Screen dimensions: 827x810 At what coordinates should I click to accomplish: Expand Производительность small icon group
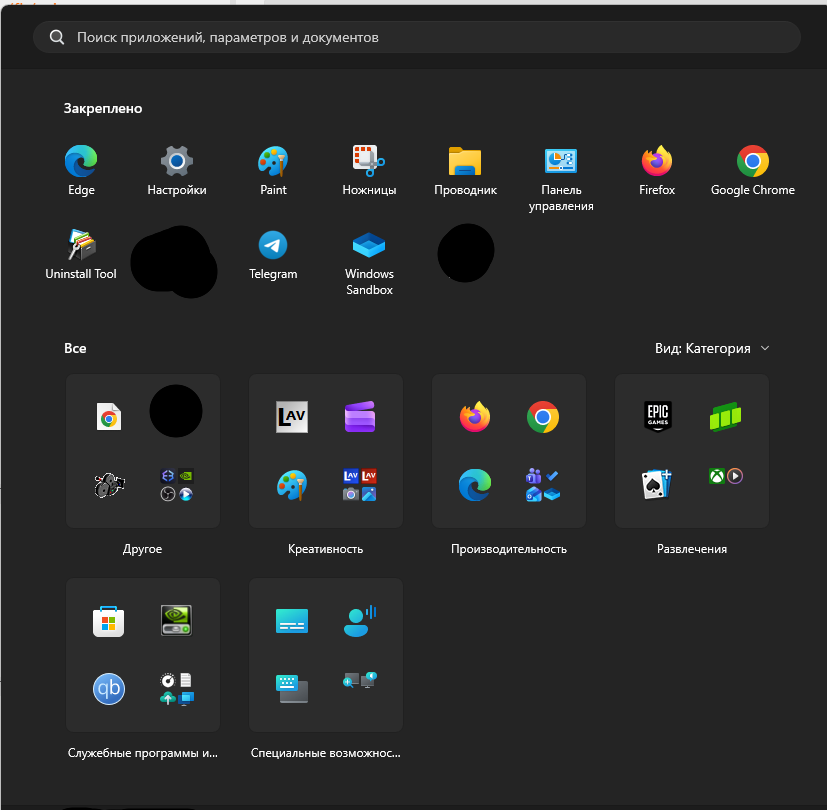(543, 485)
